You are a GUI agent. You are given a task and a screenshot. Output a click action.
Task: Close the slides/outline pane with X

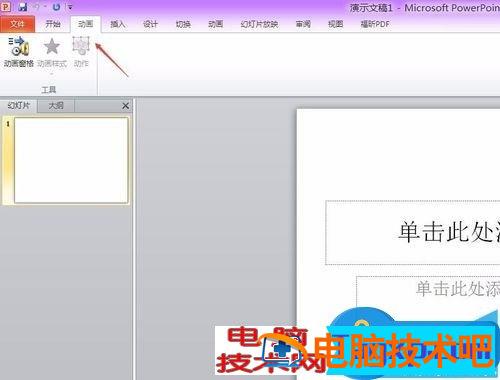(125, 106)
